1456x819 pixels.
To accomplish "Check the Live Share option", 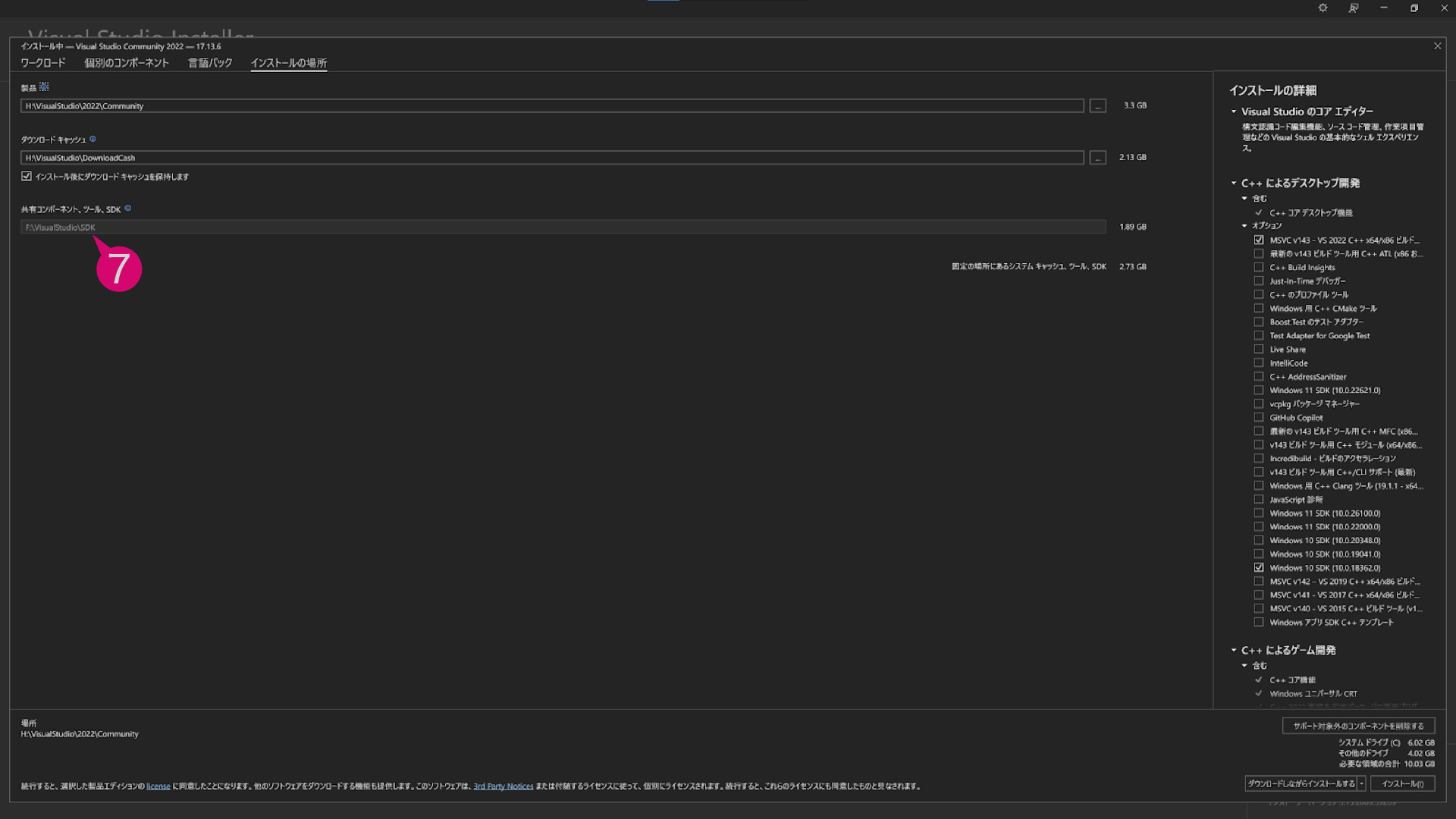I will (1259, 349).
